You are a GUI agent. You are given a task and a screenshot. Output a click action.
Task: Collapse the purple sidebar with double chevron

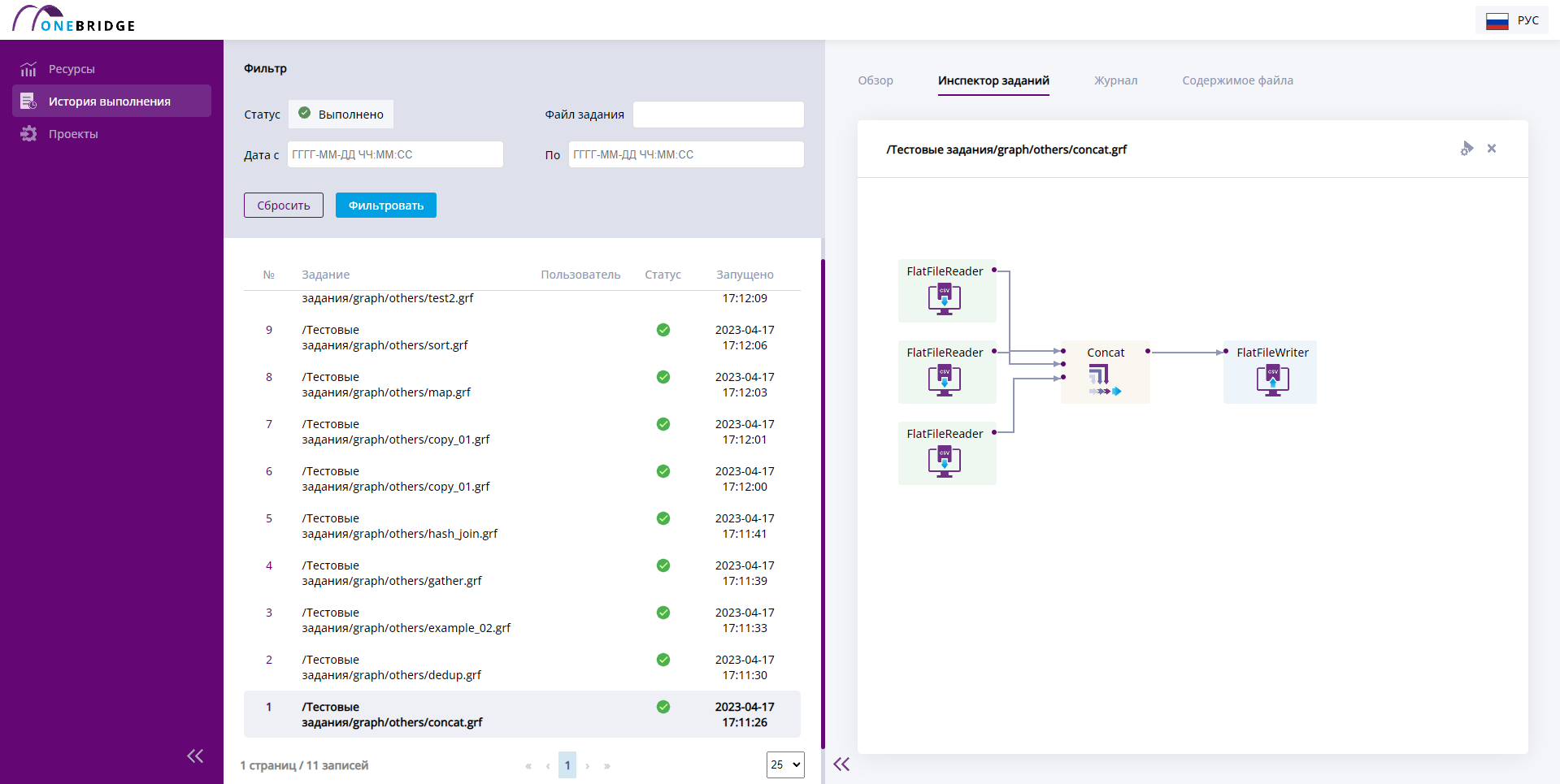pos(195,756)
